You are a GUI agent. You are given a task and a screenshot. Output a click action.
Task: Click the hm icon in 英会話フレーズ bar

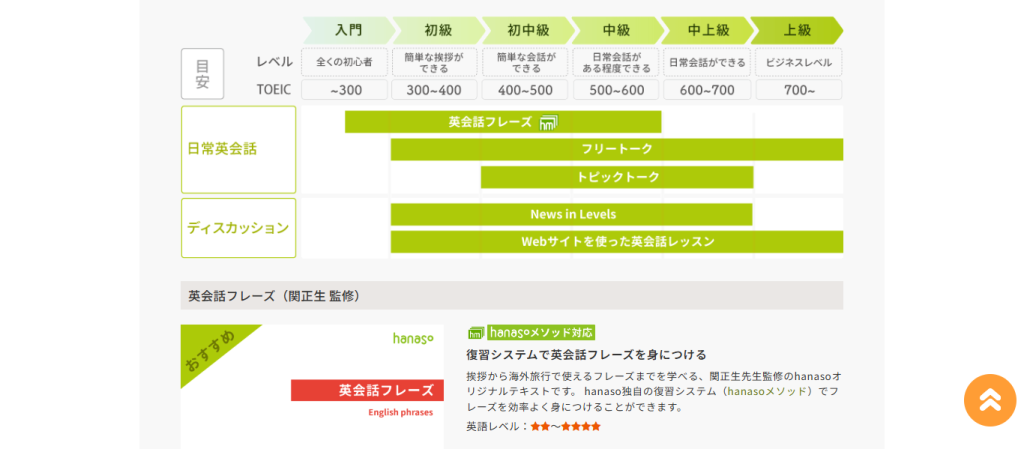point(549,122)
